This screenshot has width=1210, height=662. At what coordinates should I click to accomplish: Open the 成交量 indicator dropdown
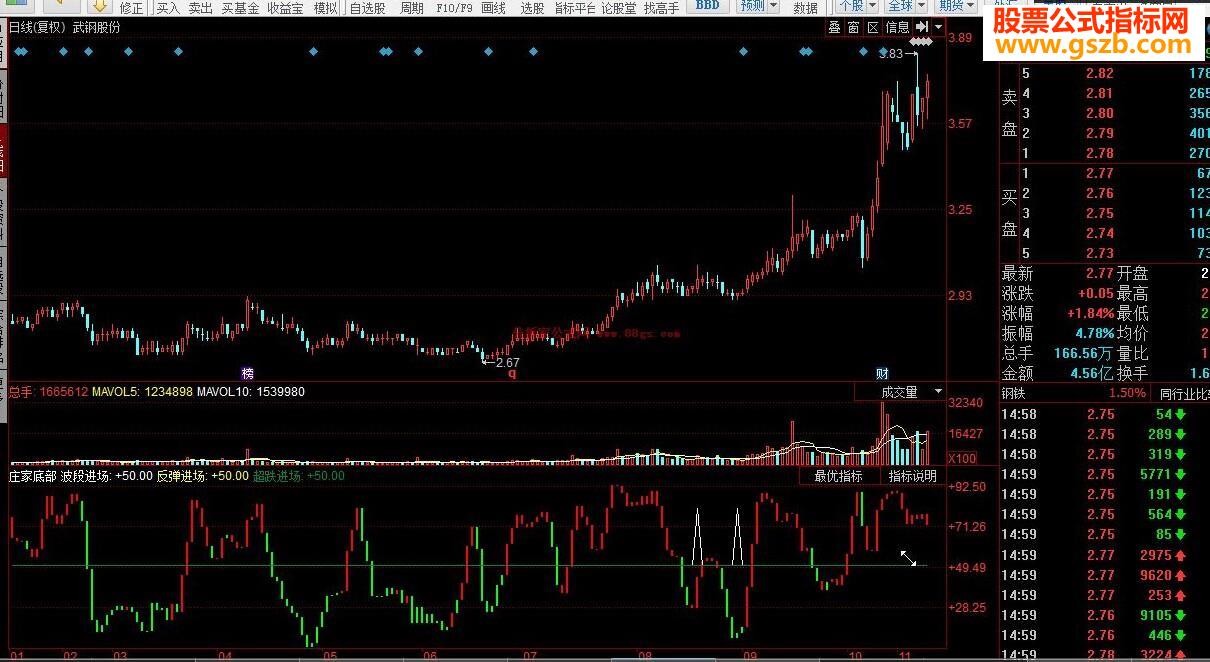(900, 392)
